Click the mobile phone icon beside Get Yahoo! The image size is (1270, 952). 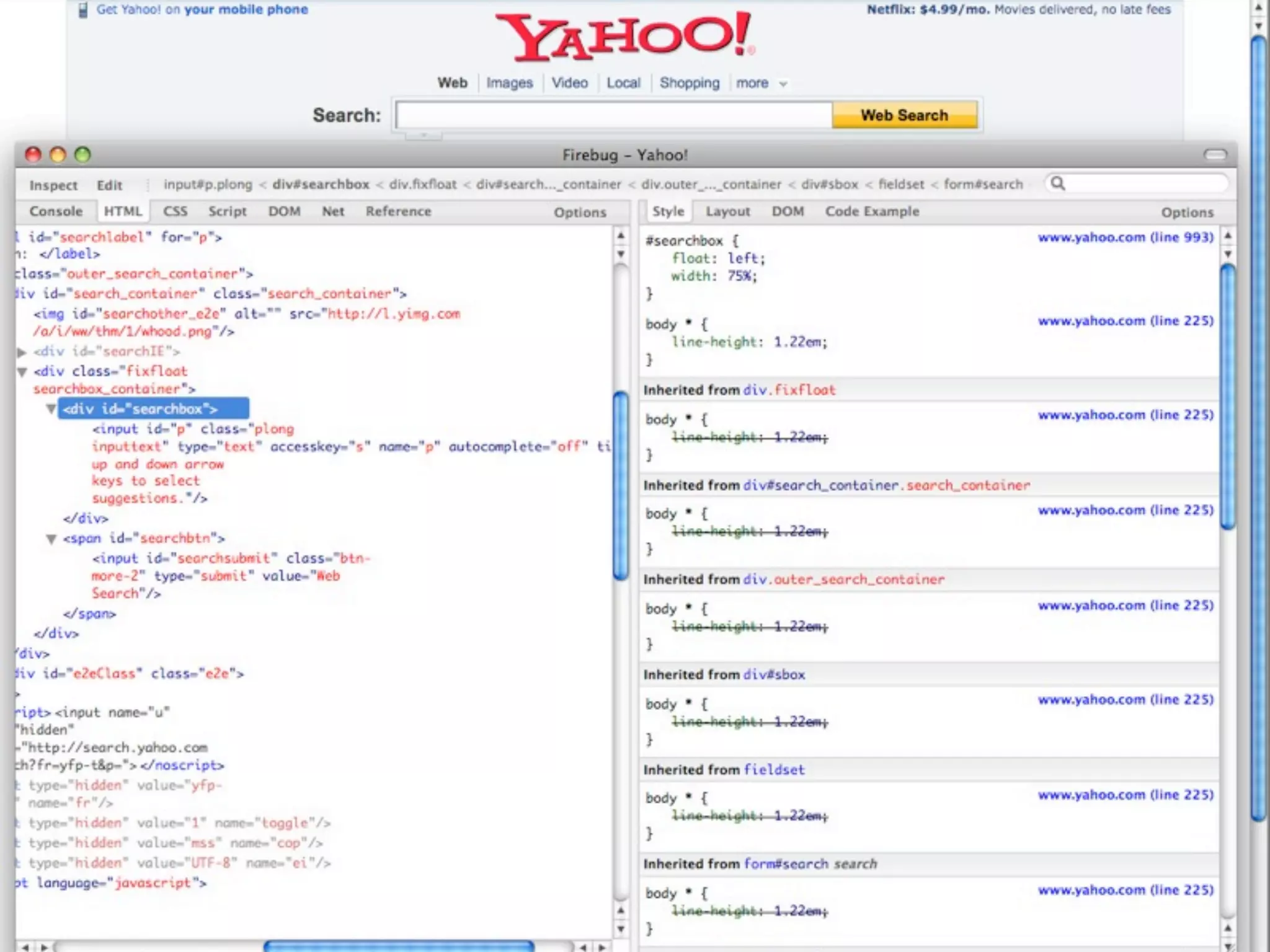click(x=82, y=10)
